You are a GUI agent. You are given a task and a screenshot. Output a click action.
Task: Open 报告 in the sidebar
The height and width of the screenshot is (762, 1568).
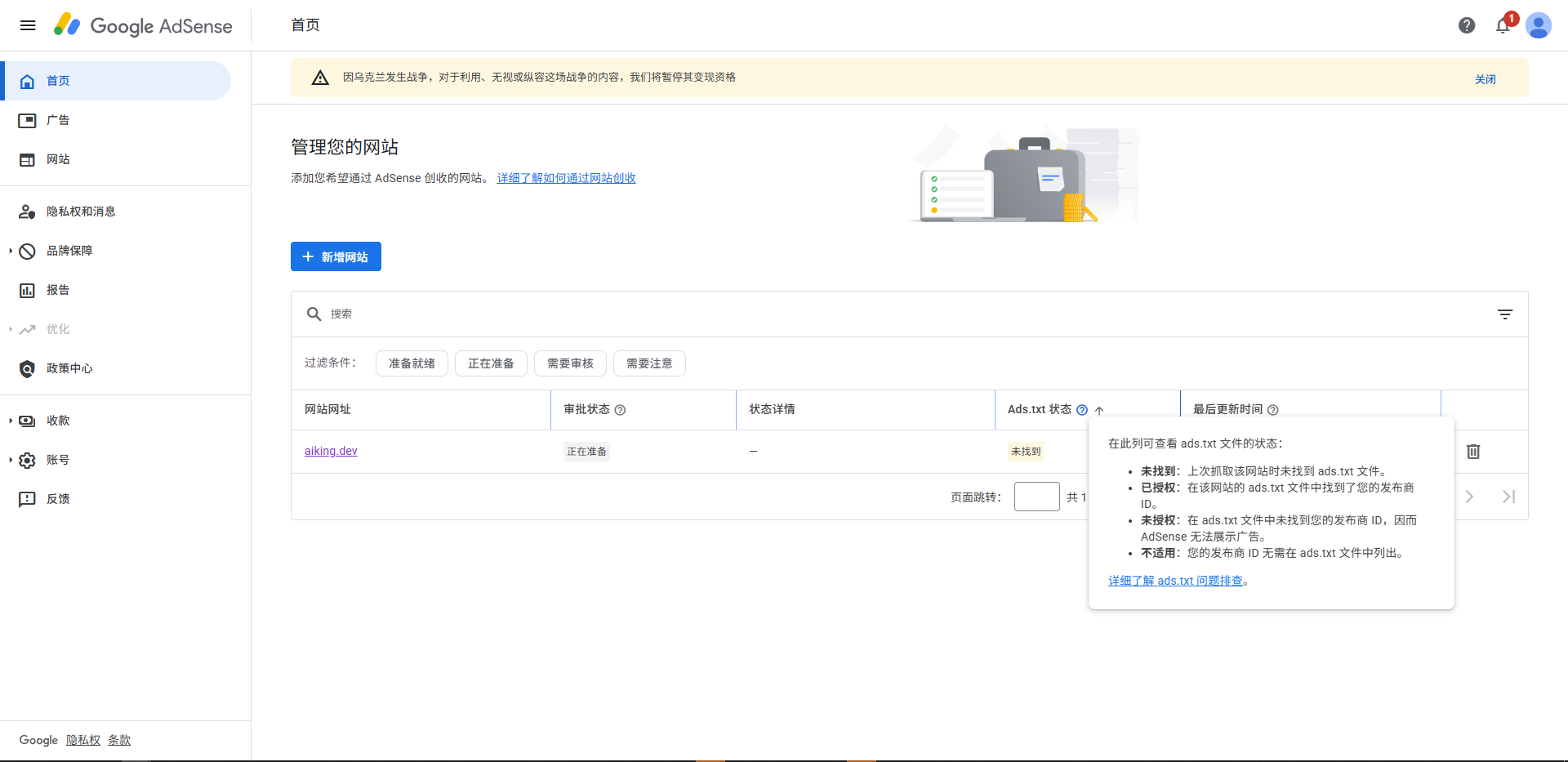118,290
